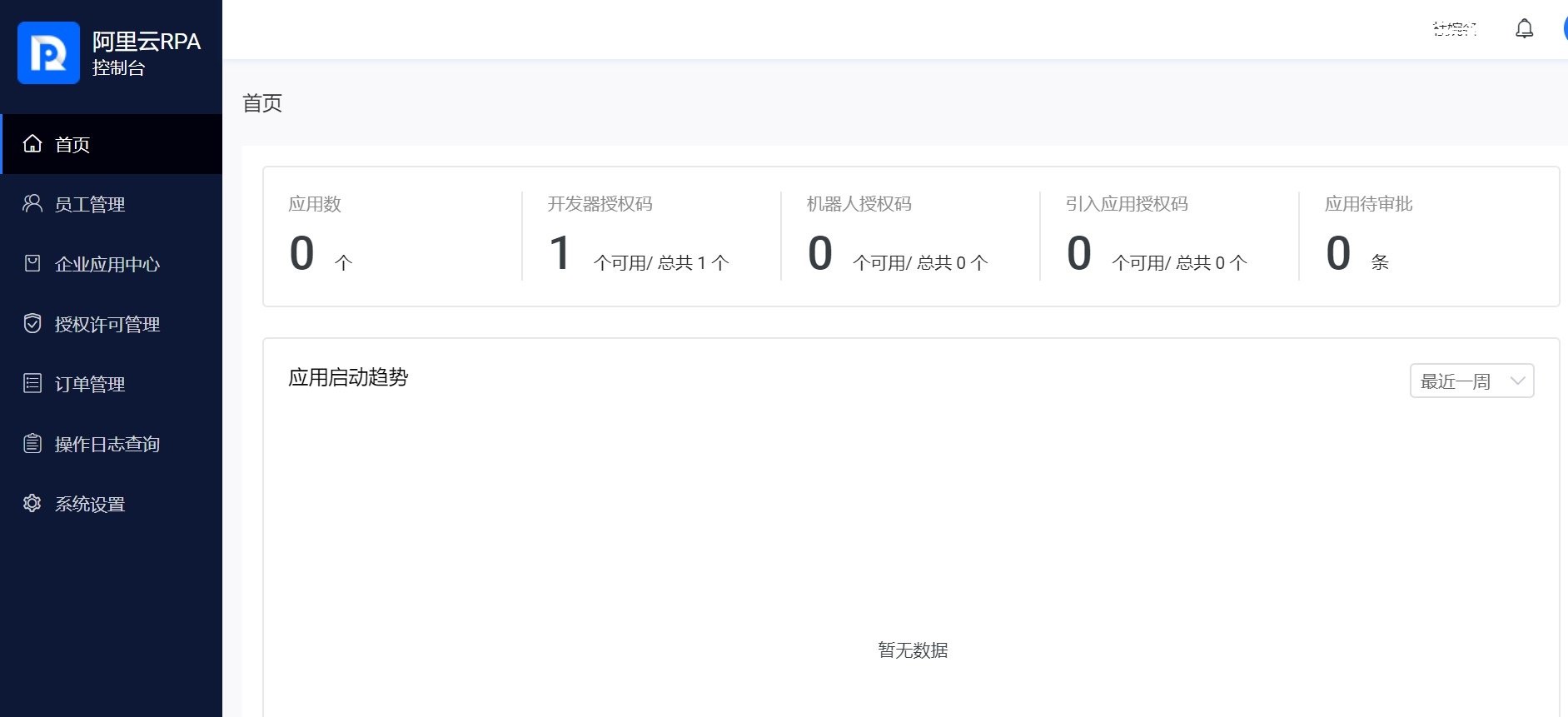
Task: Click the 暂无数据 empty message
Action: 913,650
